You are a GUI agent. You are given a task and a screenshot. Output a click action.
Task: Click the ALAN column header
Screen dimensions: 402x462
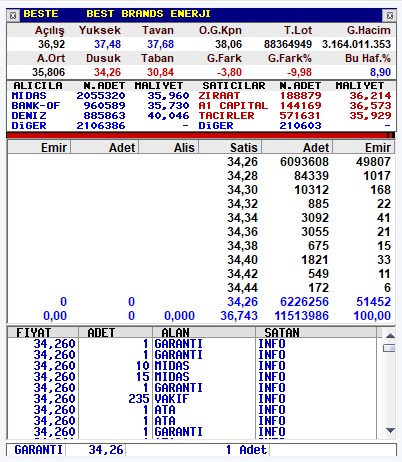(204, 333)
